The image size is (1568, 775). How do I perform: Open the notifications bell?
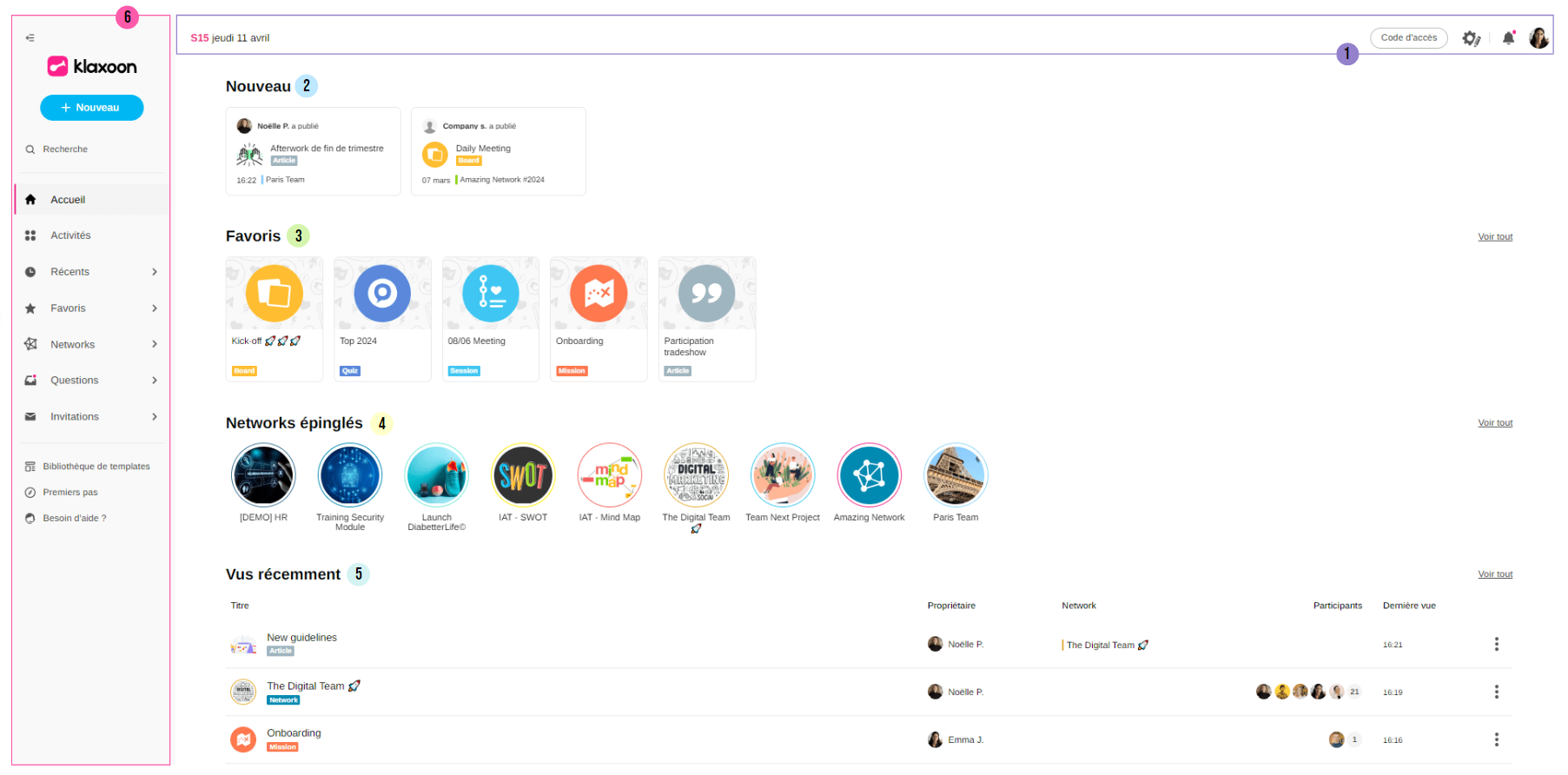pyautogui.click(x=1508, y=38)
